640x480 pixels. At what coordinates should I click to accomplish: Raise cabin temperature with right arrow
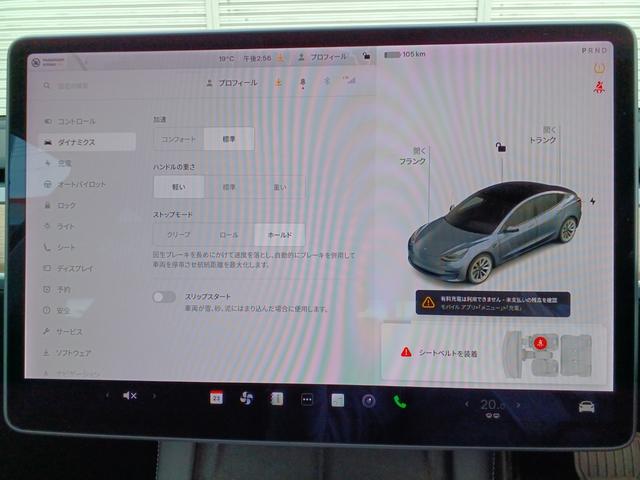tap(518, 405)
